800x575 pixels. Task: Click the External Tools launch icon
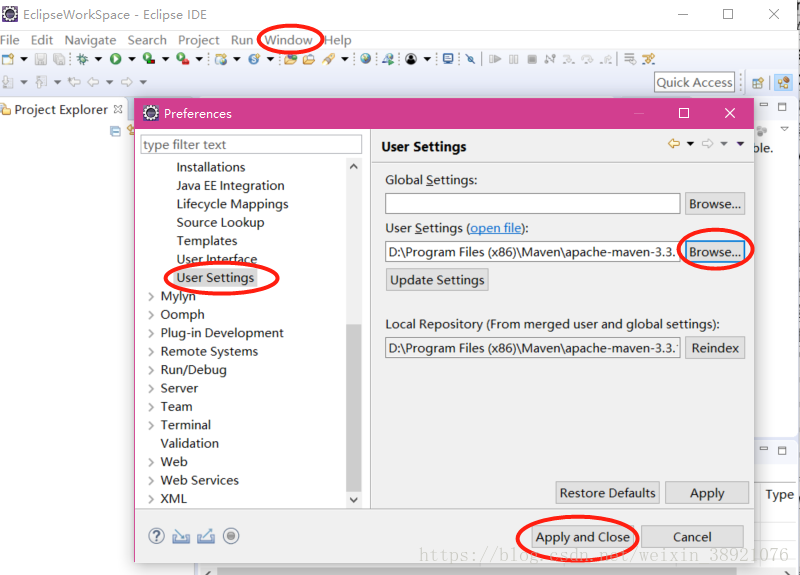pyautogui.click(x=183, y=59)
